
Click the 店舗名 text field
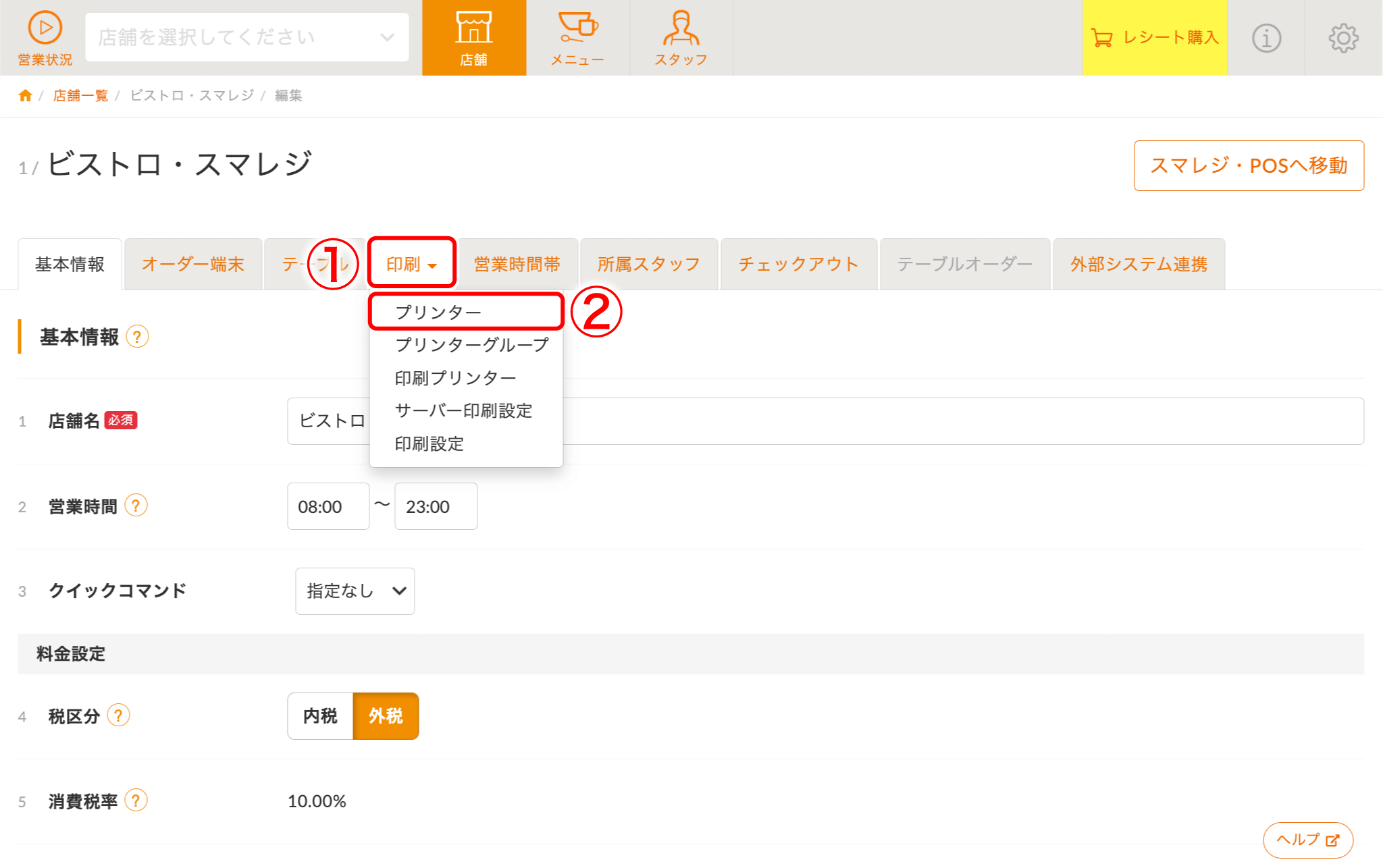tap(826, 421)
